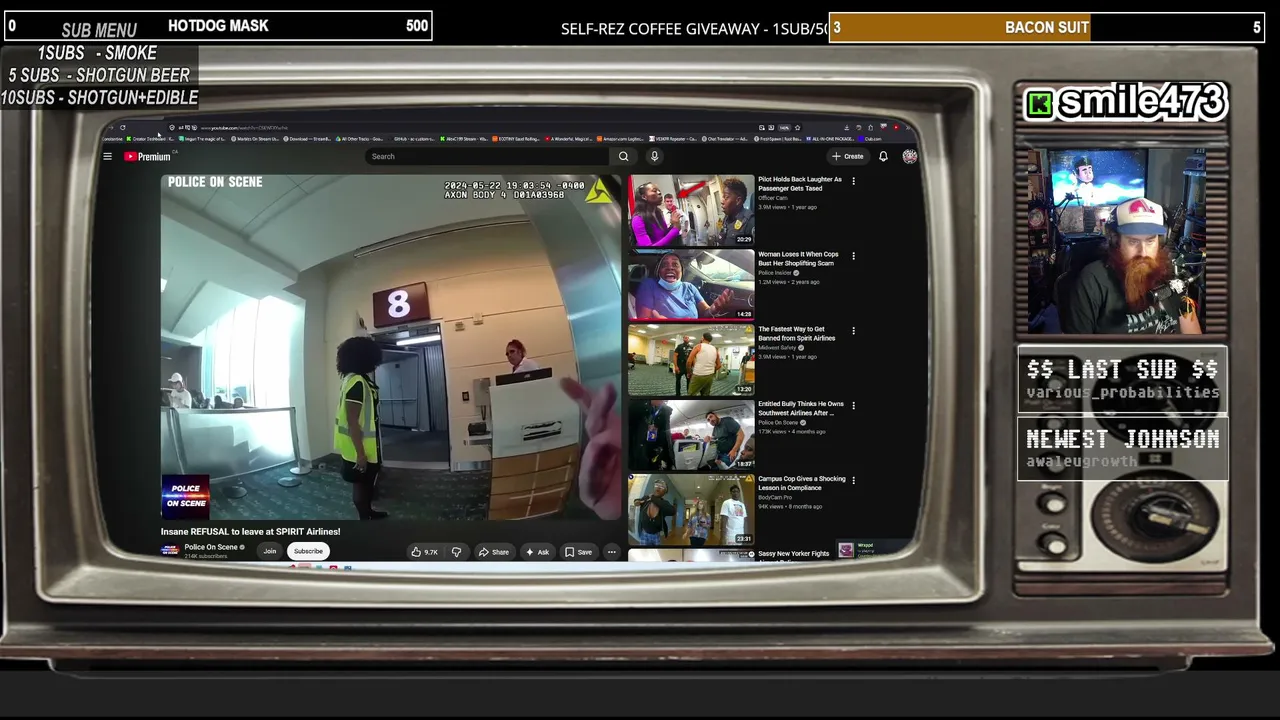Open options for 'Entitled Bully' video
The height and width of the screenshot is (720, 1280).
coord(853,406)
